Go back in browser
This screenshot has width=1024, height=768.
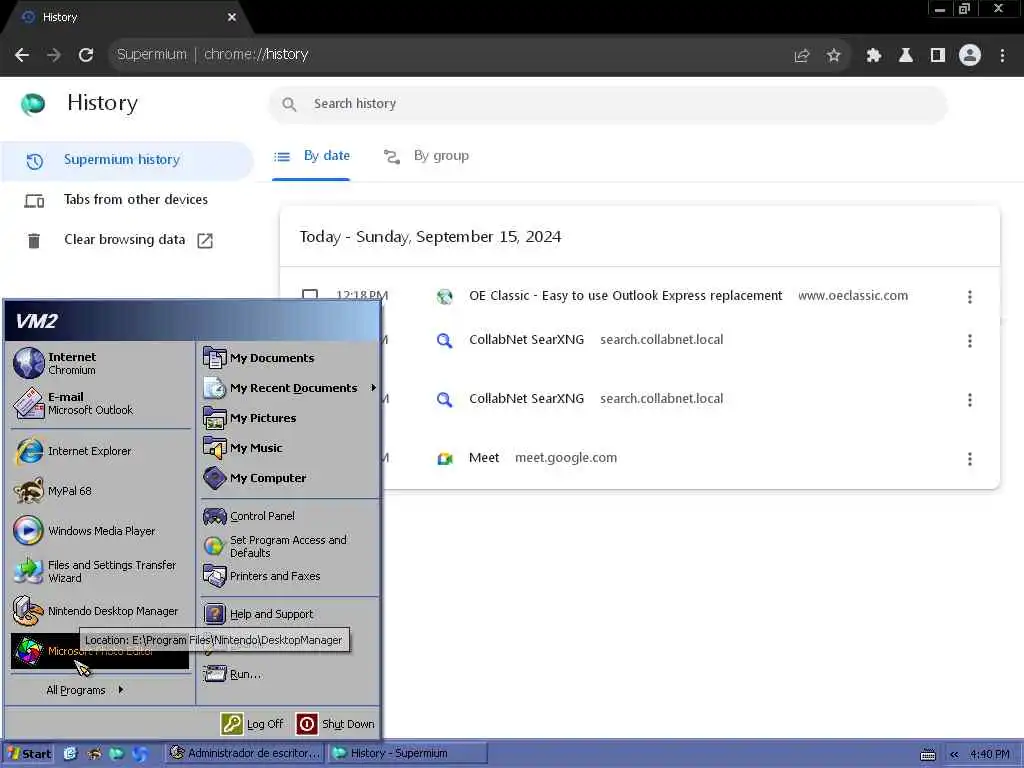click(22, 55)
